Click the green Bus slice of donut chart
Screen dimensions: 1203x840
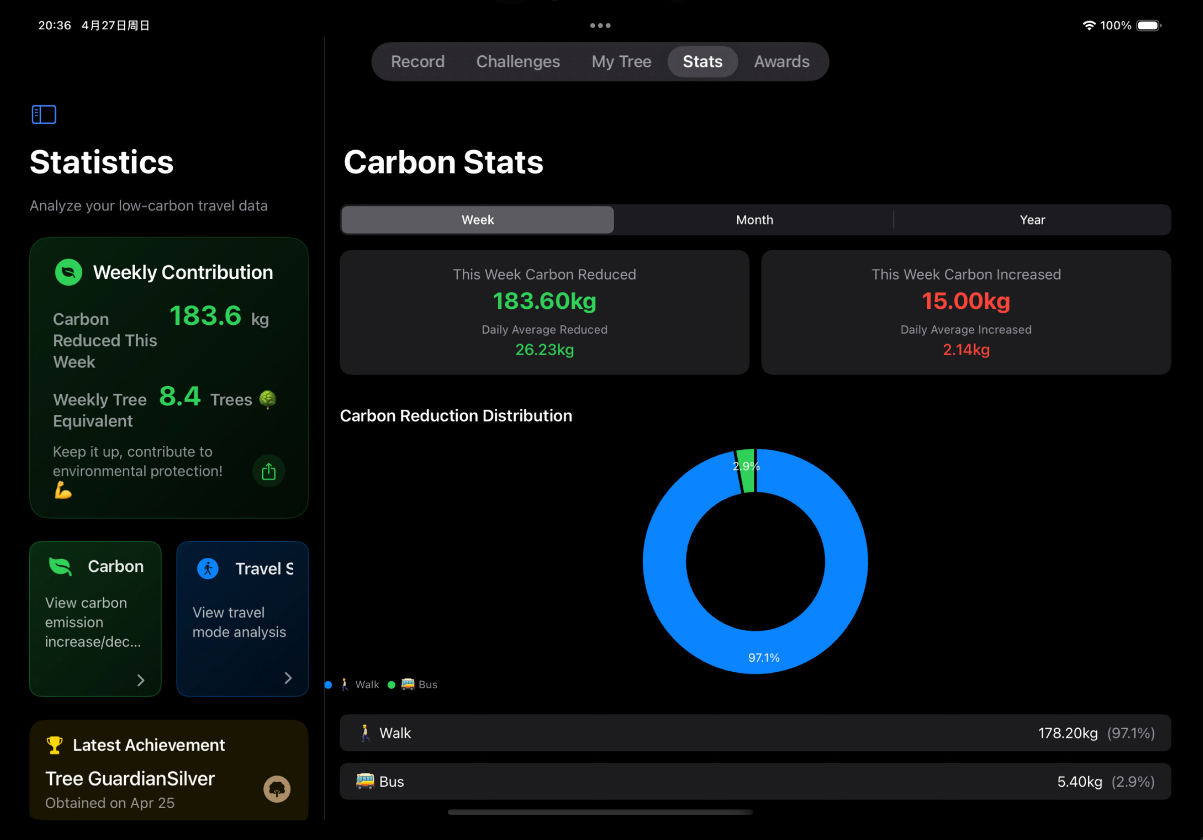pos(746,470)
